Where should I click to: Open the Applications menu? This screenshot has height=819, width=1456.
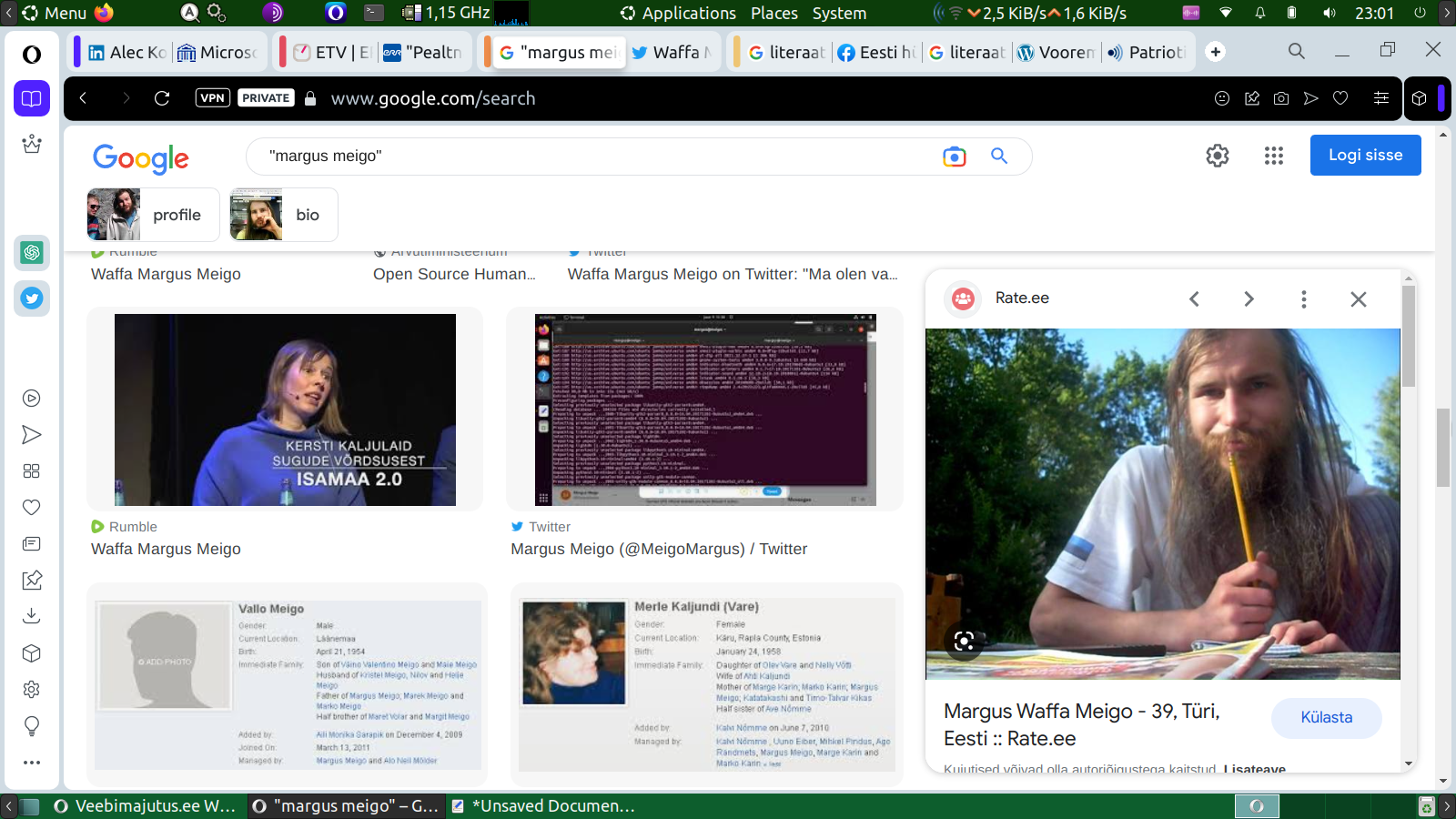pos(678,13)
